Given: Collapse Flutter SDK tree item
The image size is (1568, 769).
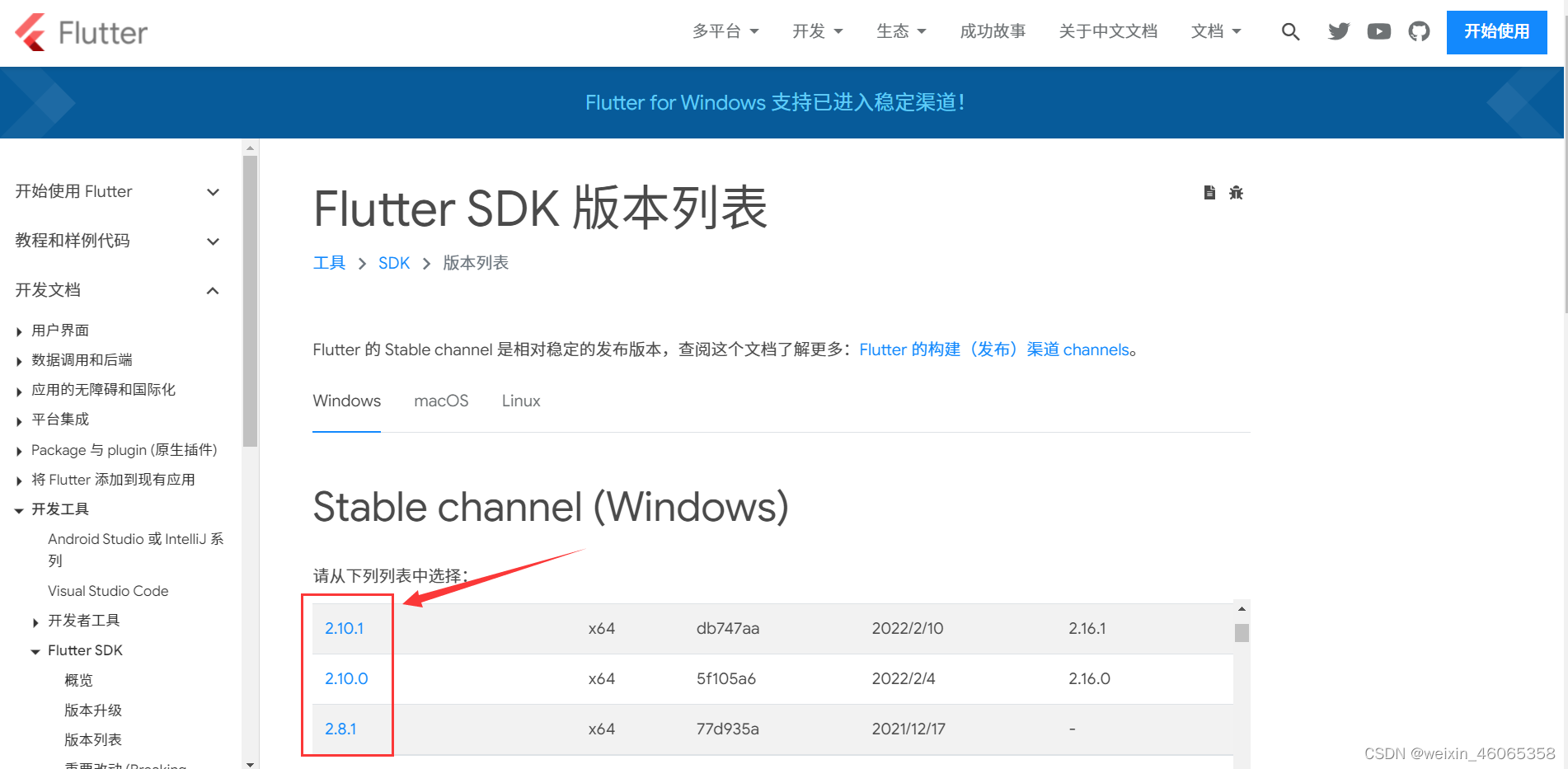Looking at the screenshot, I should [35, 651].
